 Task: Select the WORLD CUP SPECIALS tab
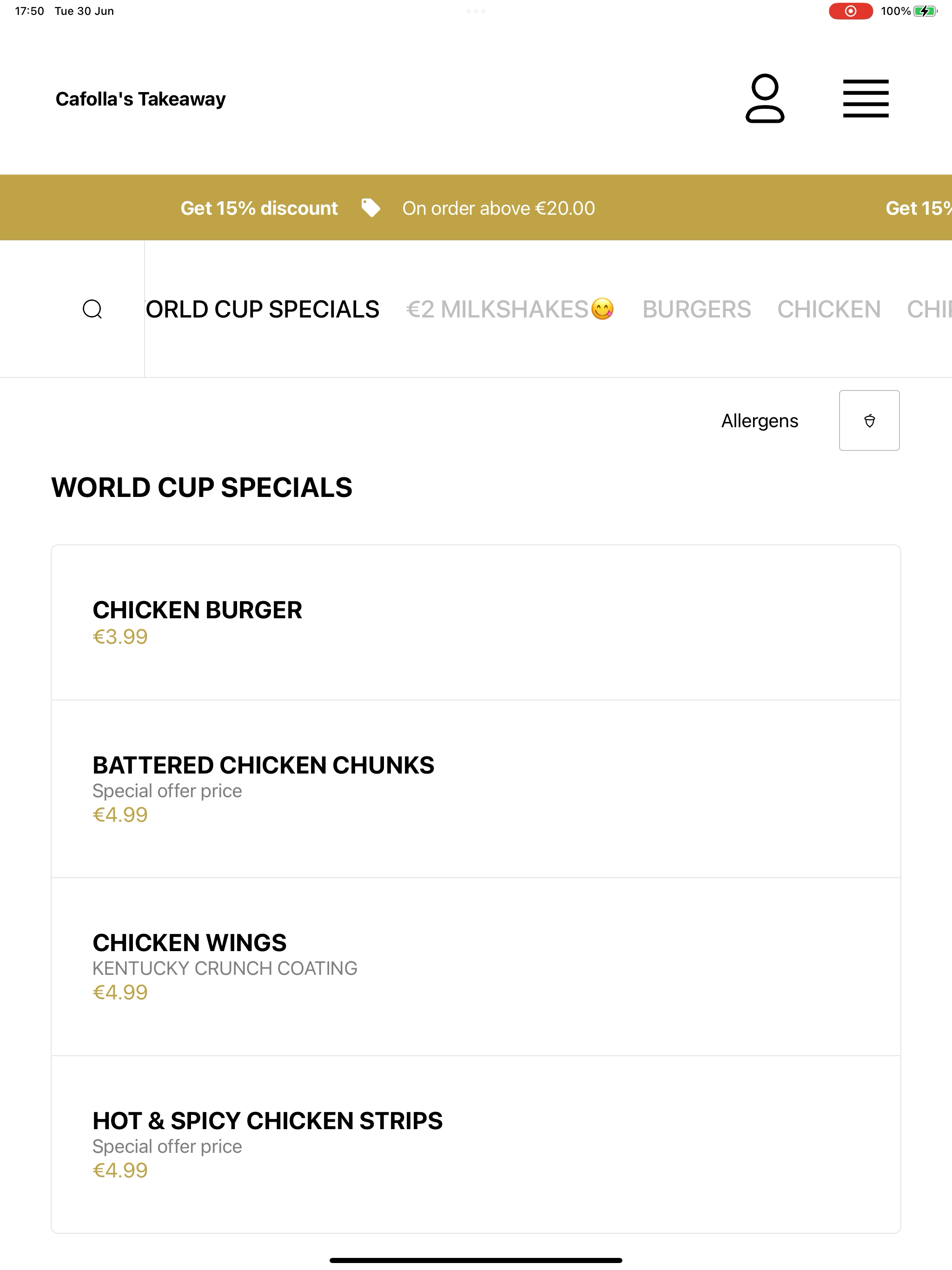(262, 310)
